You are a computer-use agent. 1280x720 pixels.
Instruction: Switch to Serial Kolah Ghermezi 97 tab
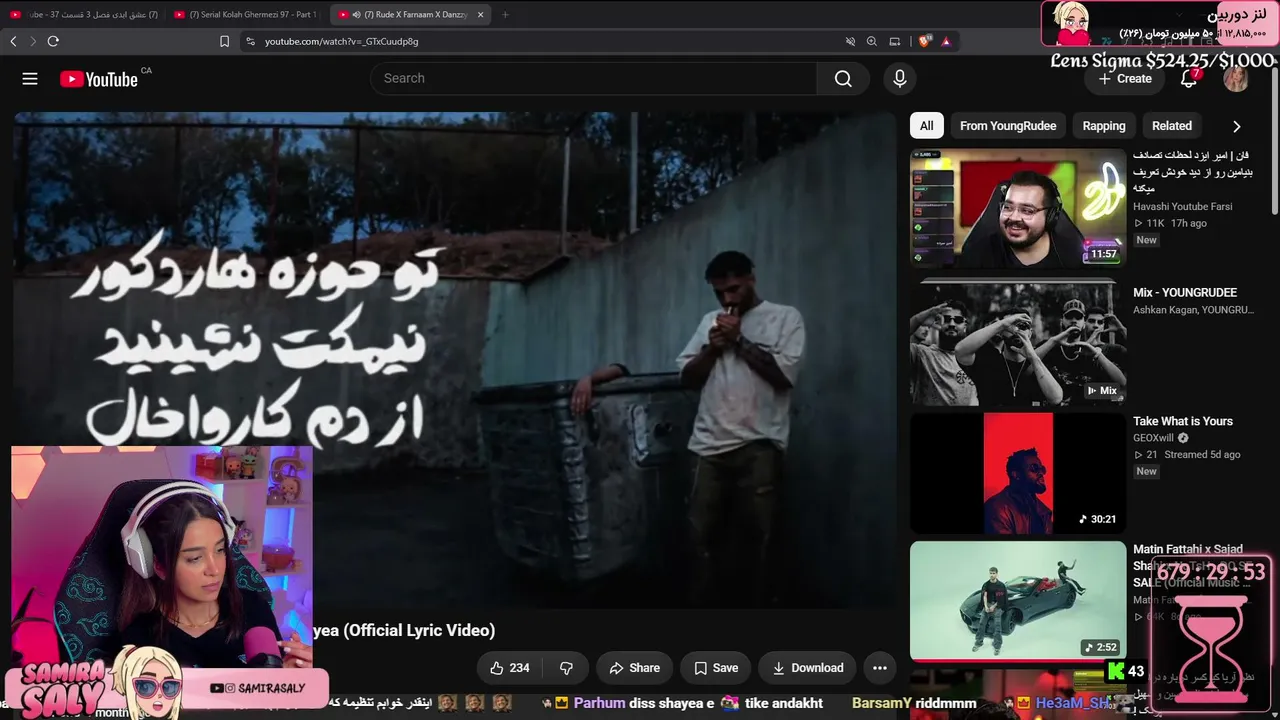pyautogui.click(x=246, y=14)
